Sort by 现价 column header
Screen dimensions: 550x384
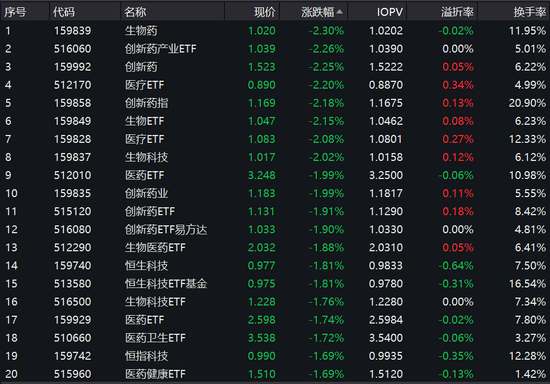[265, 12]
